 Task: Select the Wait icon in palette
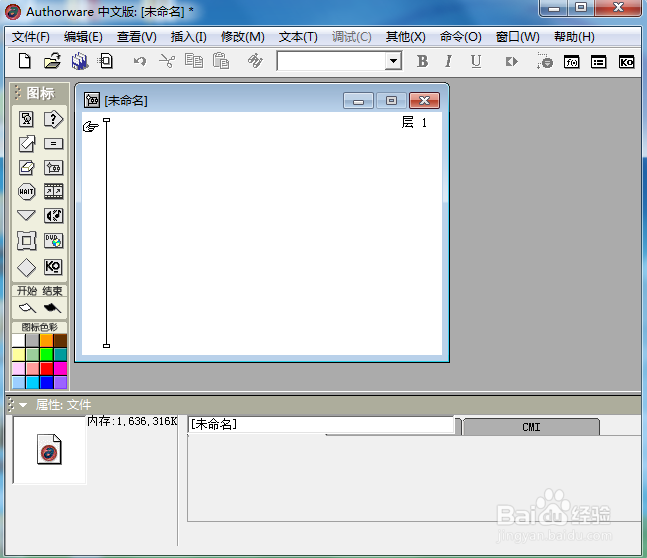(26, 192)
